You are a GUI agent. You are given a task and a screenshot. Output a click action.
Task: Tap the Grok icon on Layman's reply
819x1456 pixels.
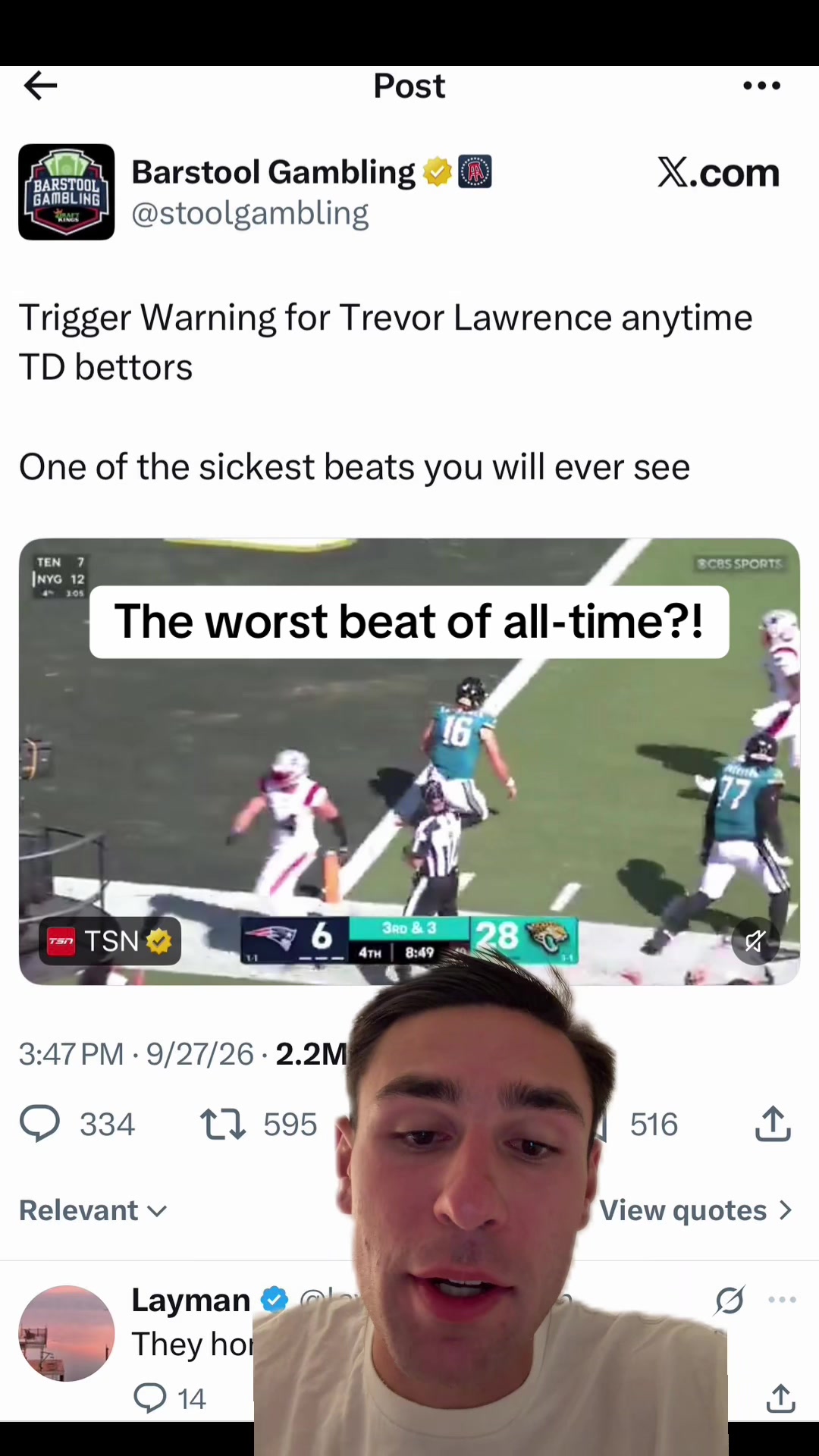click(730, 1300)
